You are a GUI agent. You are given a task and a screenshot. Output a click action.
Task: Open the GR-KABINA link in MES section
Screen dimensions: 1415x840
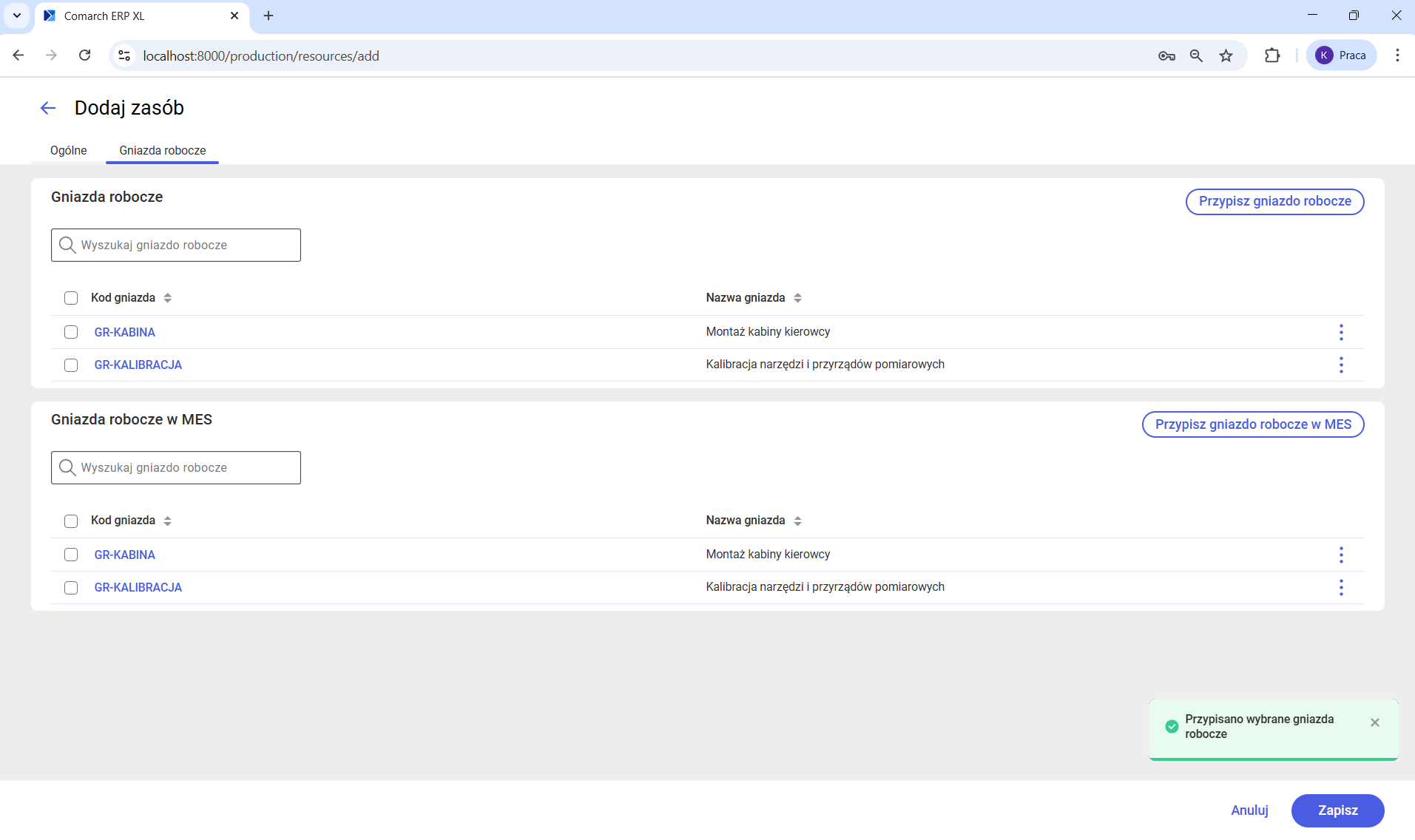[125, 555]
